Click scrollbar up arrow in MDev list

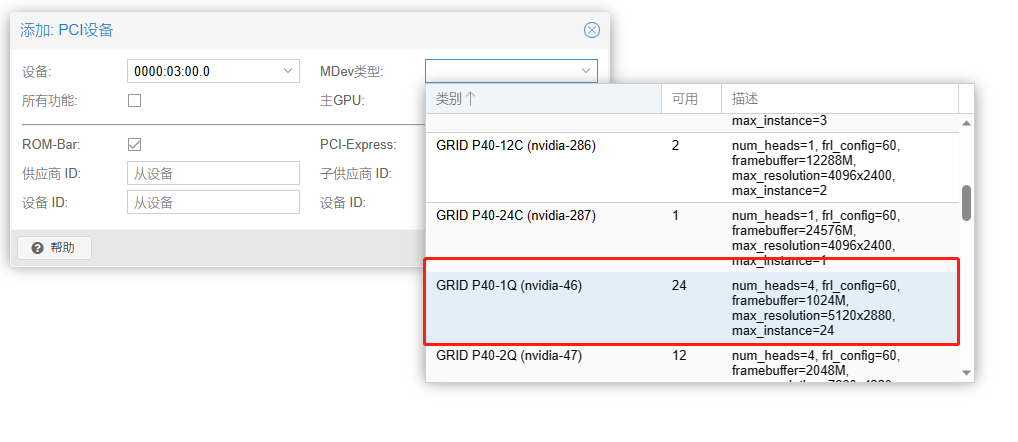[x=966, y=123]
